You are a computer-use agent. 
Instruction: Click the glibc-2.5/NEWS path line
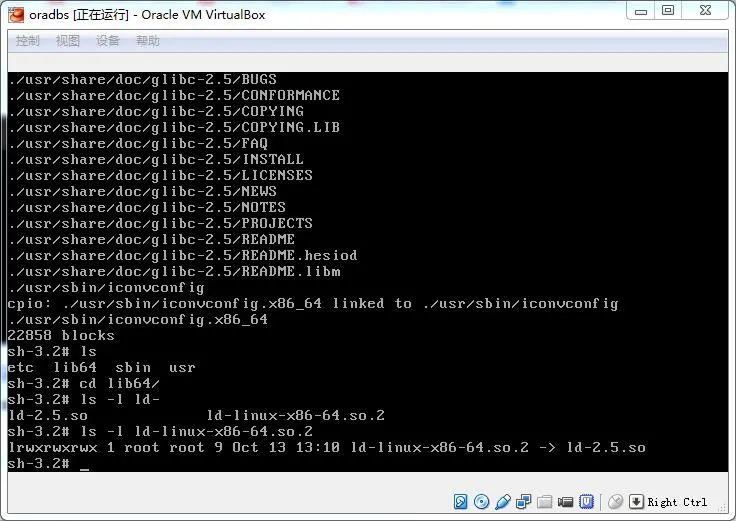click(x=142, y=191)
